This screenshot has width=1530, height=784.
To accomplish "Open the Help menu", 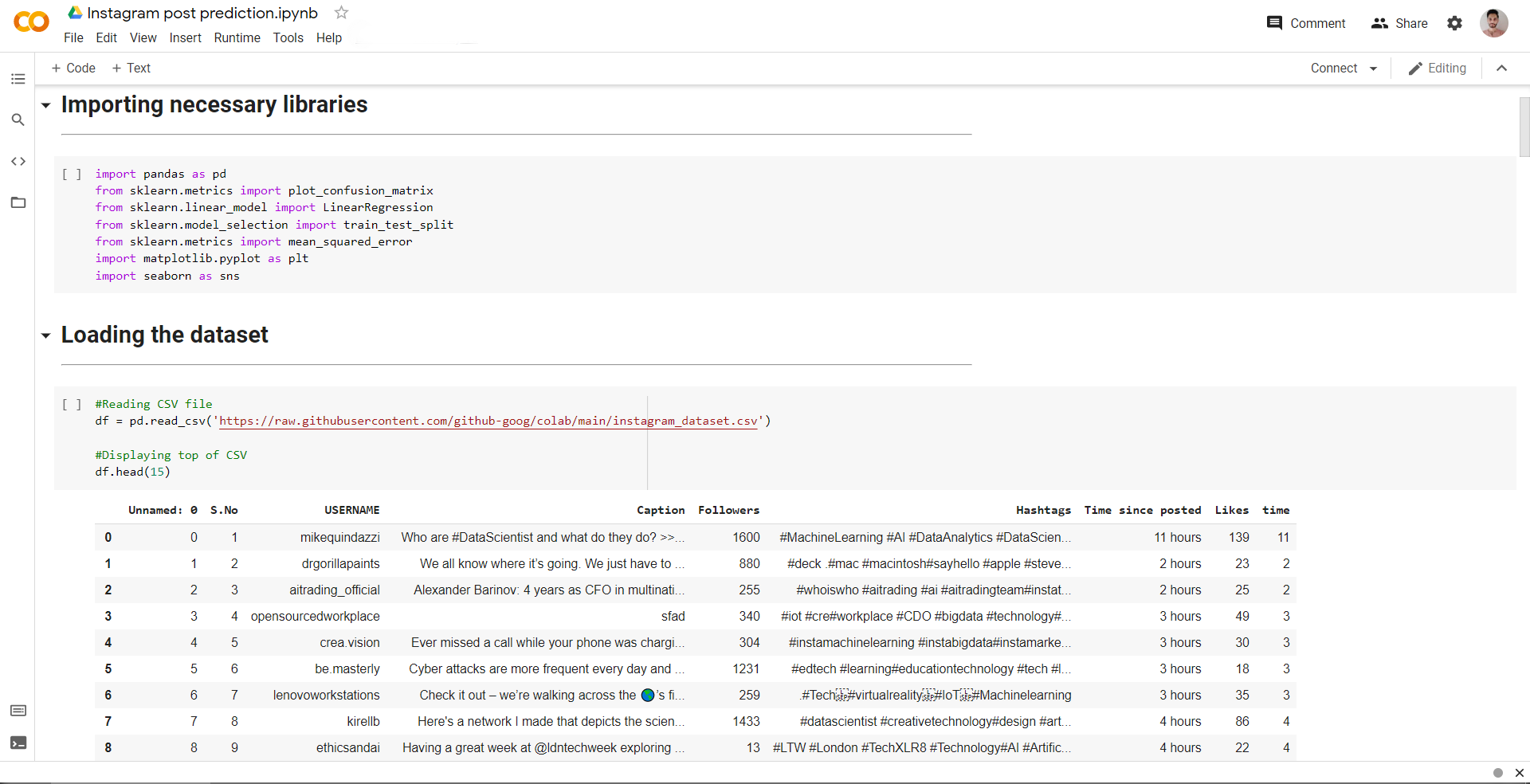I will (x=329, y=37).
